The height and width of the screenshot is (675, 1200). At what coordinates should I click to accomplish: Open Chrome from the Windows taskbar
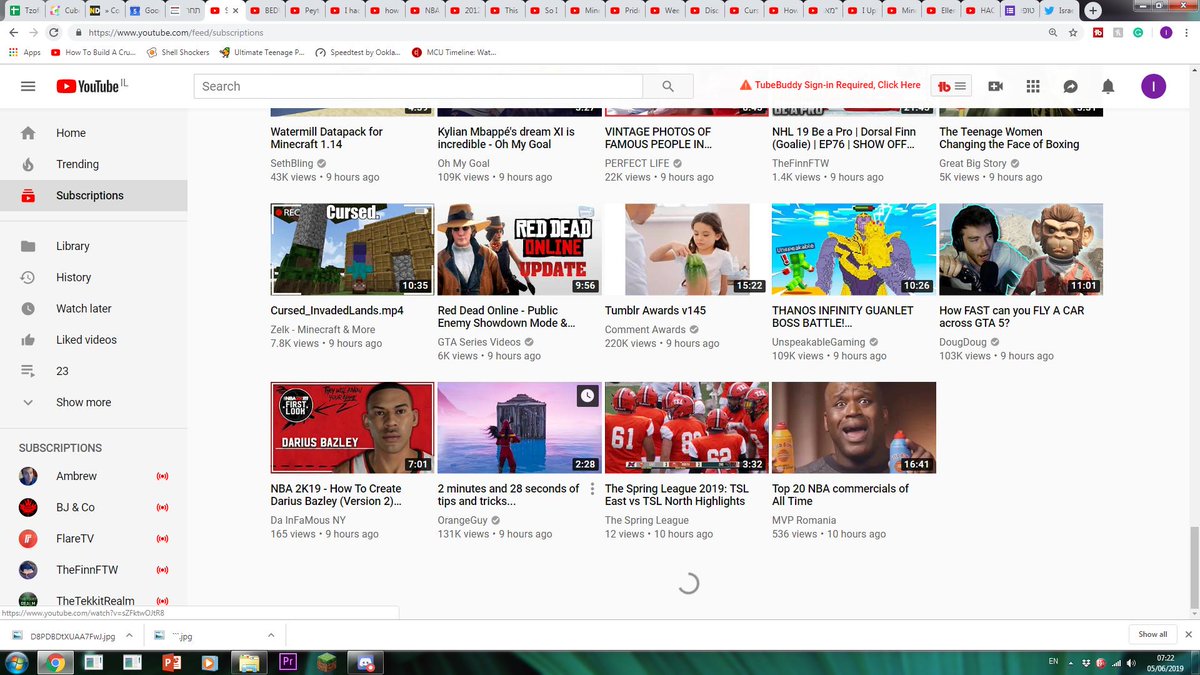pyautogui.click(x=55, y=662)
